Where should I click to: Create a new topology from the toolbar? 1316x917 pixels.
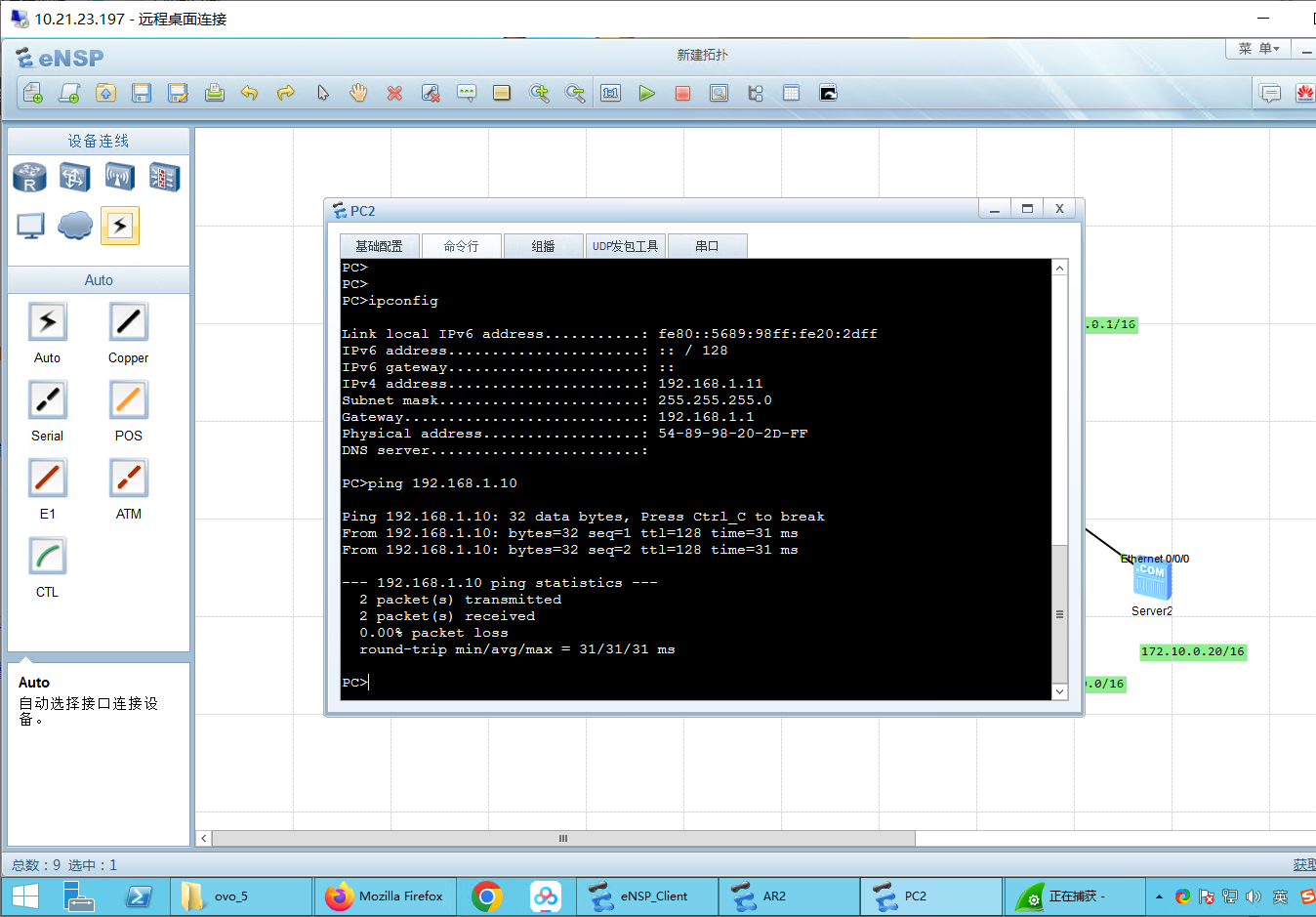32,93
